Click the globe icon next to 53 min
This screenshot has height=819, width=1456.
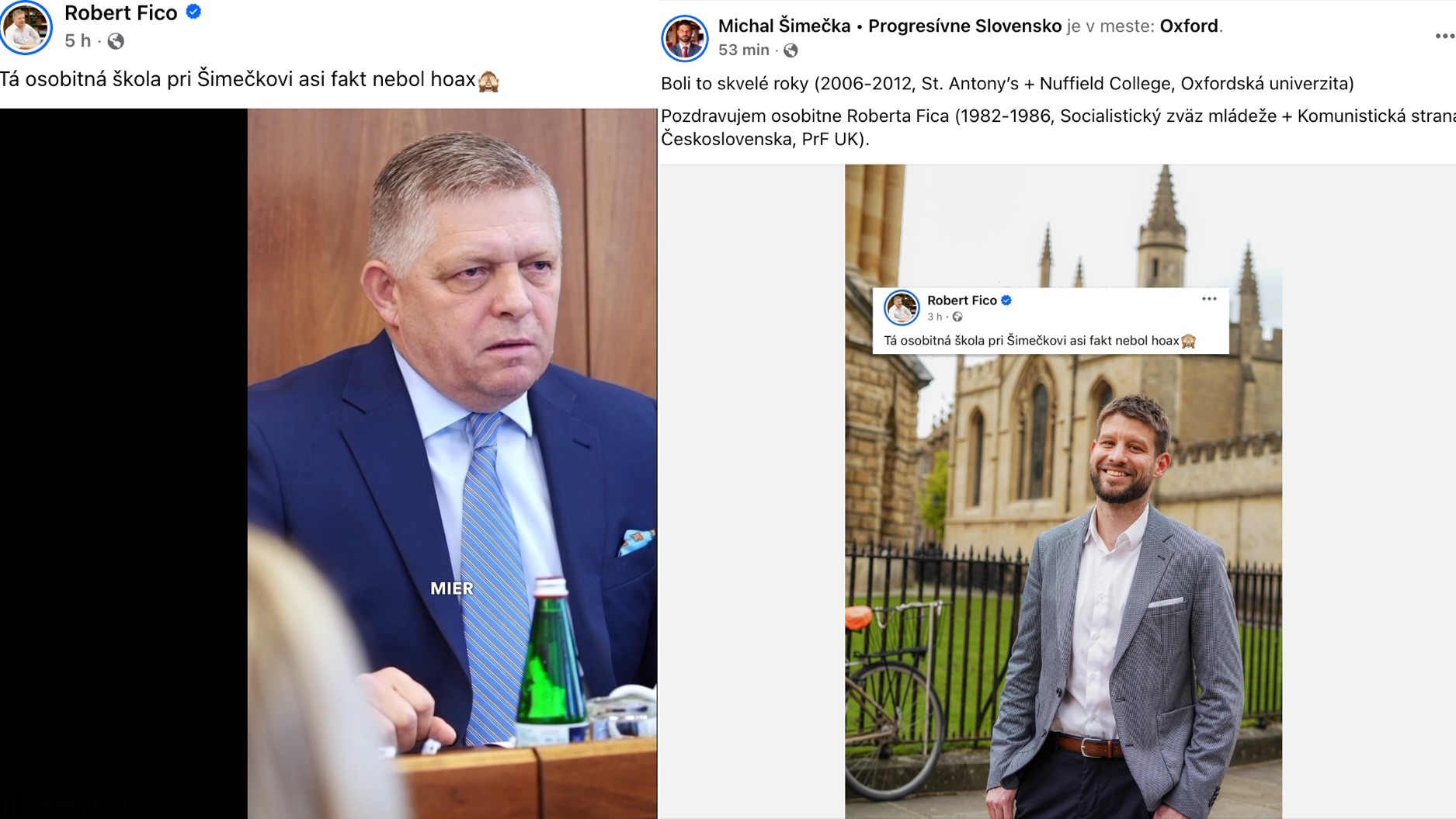[x=791, y=50]
